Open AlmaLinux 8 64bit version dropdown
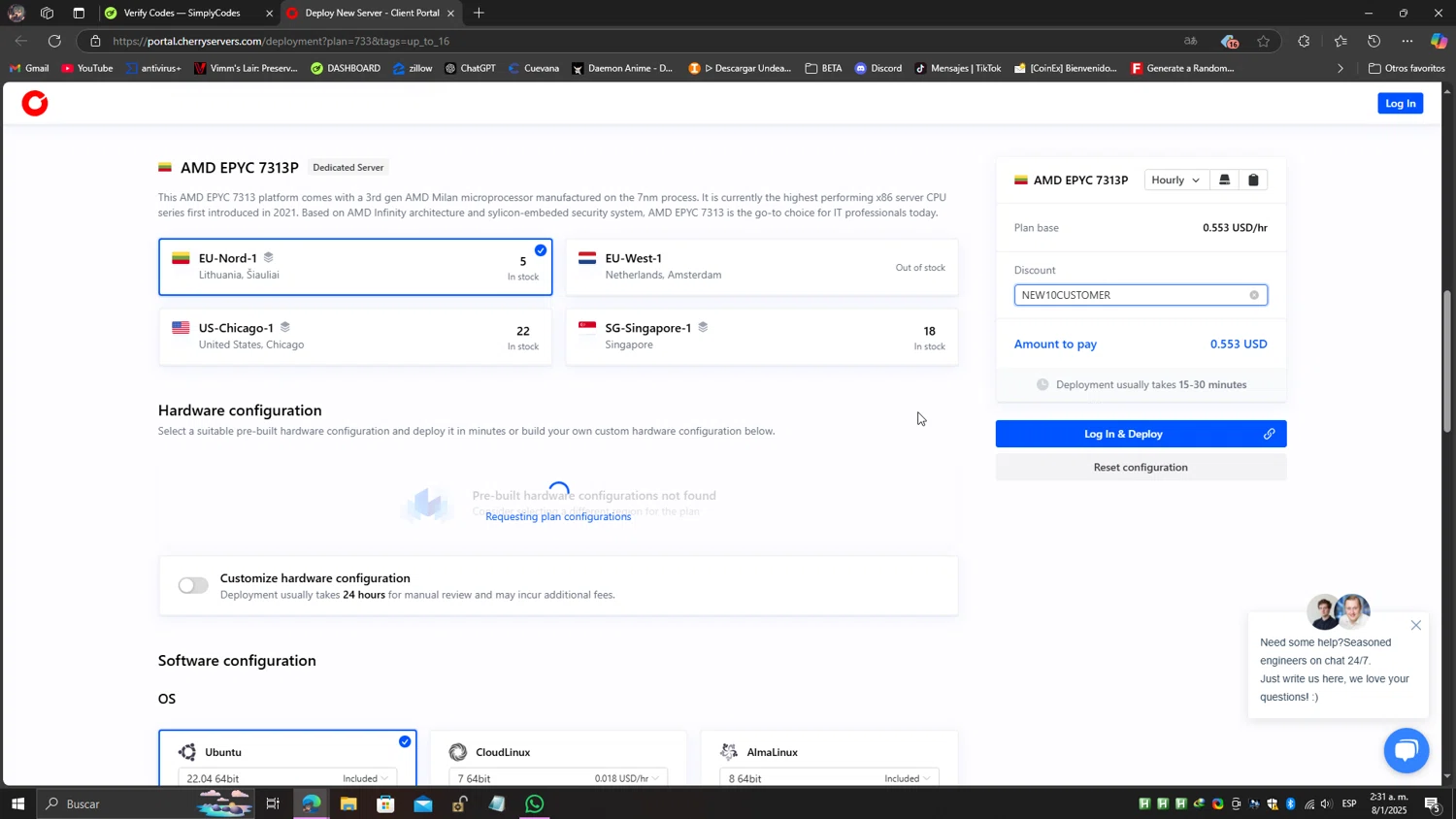 [x=829, y=778]
